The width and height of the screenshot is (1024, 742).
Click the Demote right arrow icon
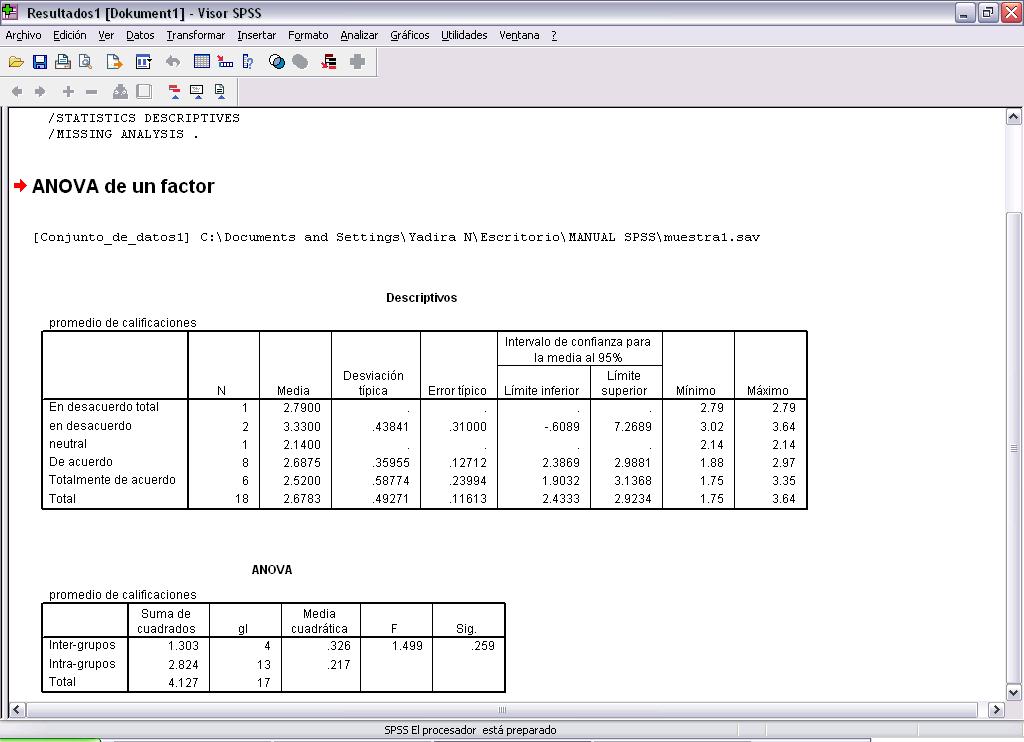tap(40, 91)
